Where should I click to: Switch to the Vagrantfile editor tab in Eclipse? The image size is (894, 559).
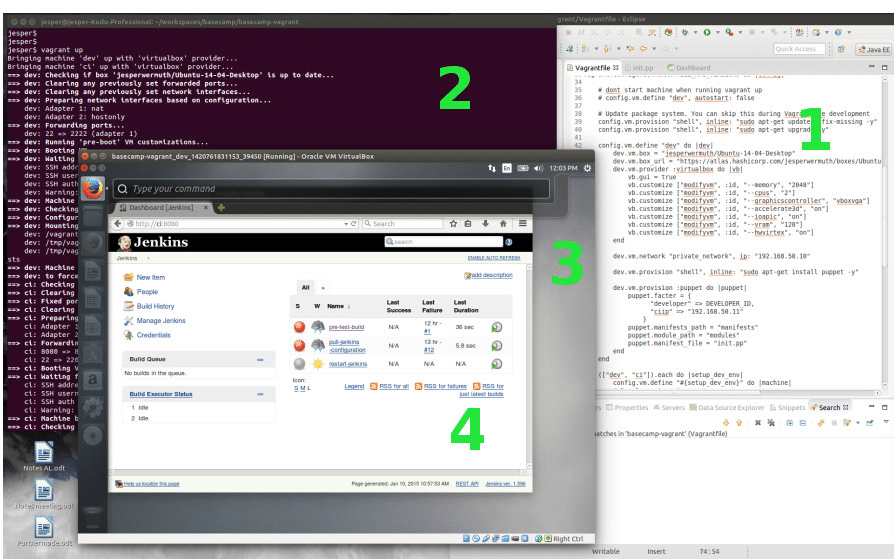pyautogui.click(x=592, y=67)
